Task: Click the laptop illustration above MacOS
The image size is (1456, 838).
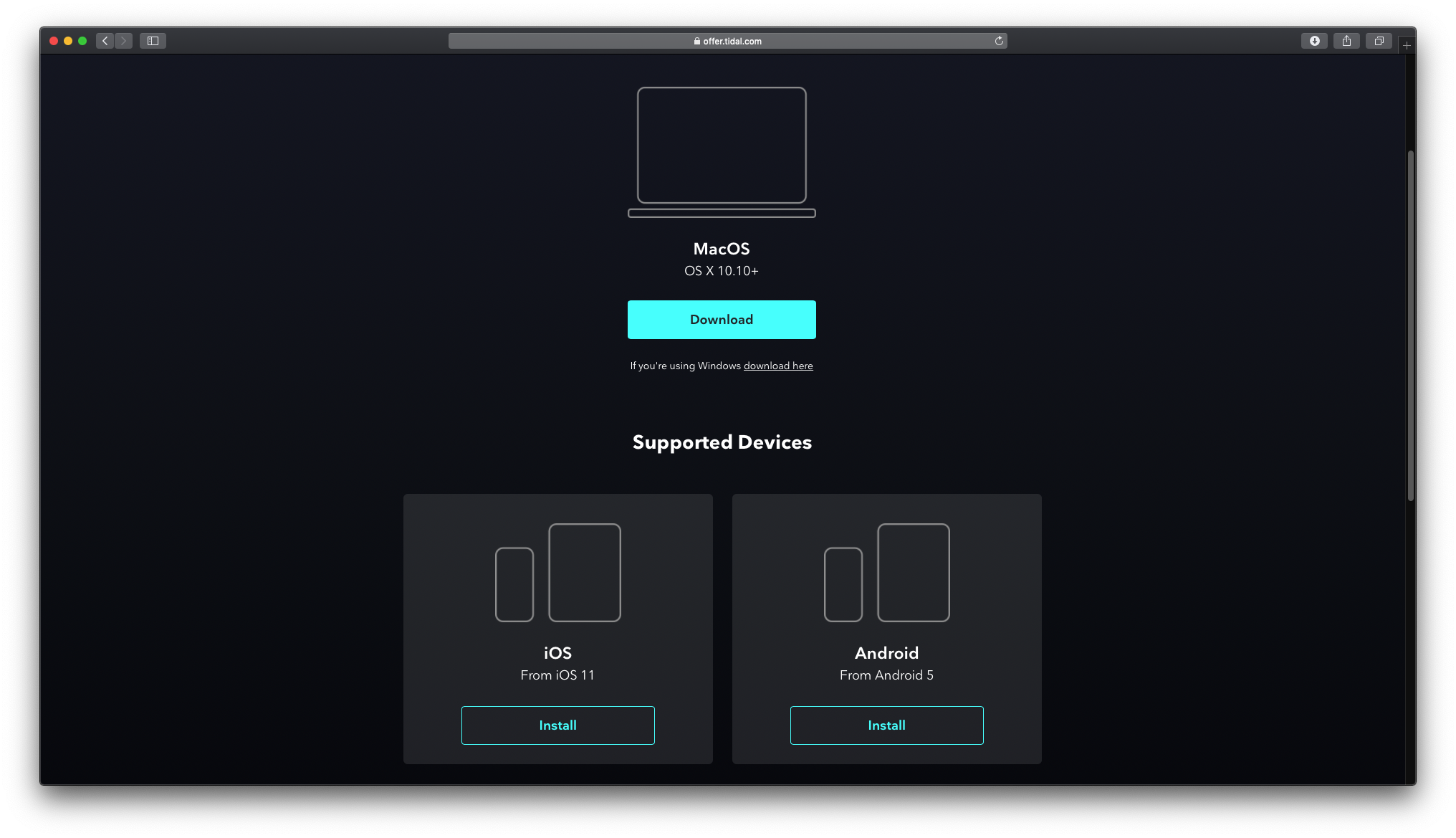Action: (722, 152)
